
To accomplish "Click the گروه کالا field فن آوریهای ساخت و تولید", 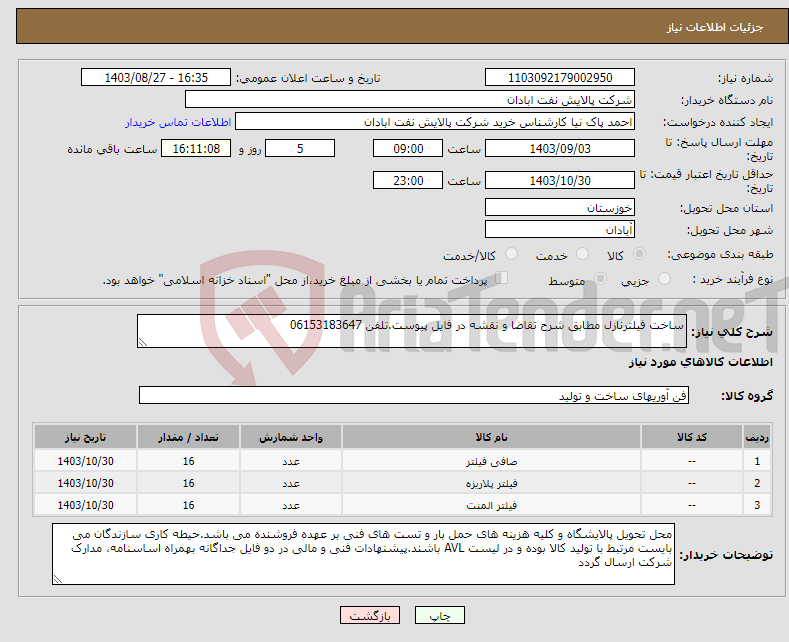I will [414, 395].
